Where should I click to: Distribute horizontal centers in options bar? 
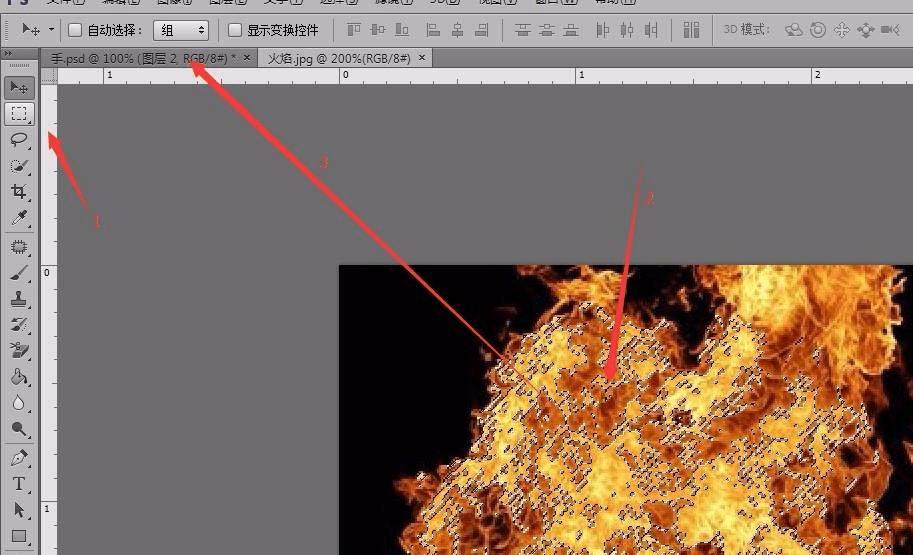[627, 30]
